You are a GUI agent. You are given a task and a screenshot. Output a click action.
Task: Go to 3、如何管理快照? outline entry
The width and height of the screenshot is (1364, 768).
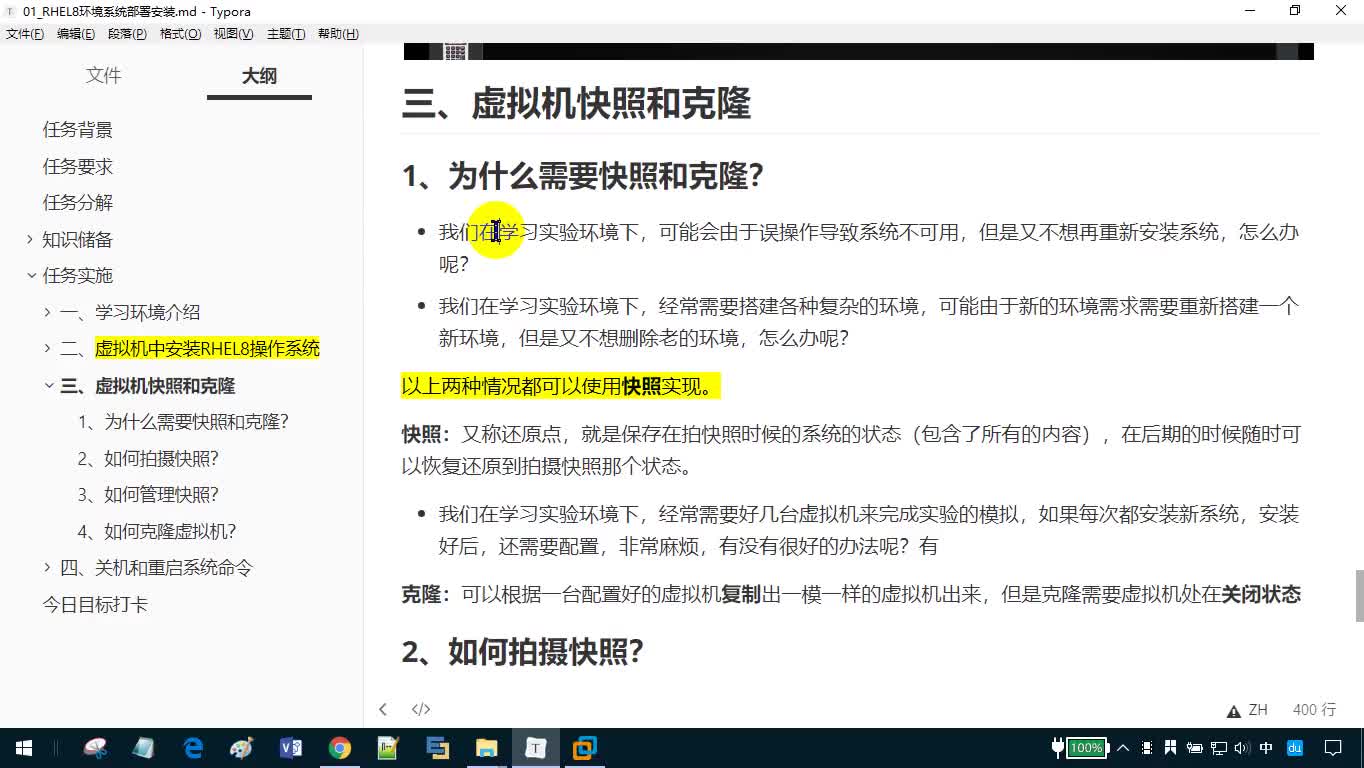[148, 495]
